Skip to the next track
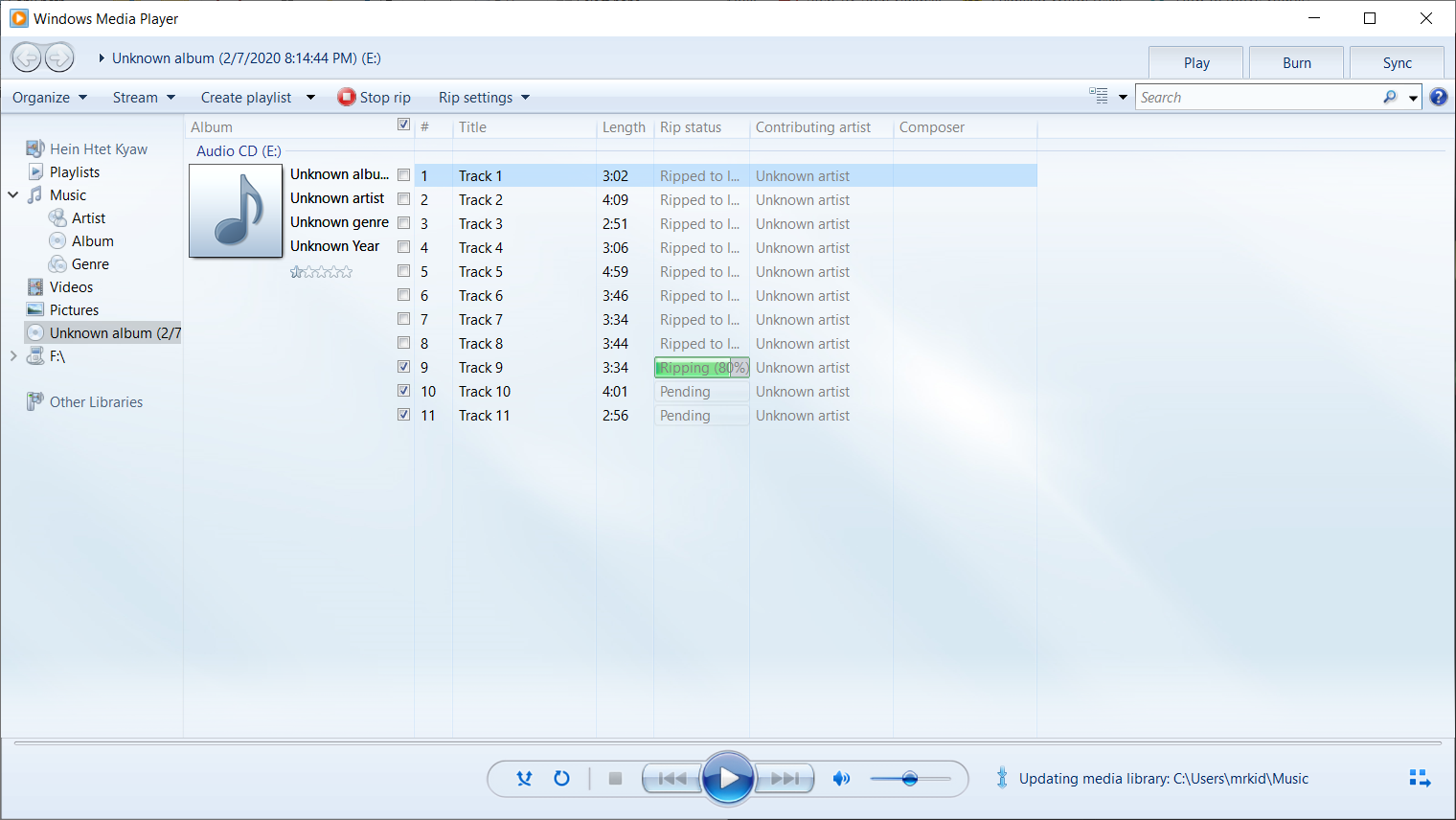 click(785, 779)
